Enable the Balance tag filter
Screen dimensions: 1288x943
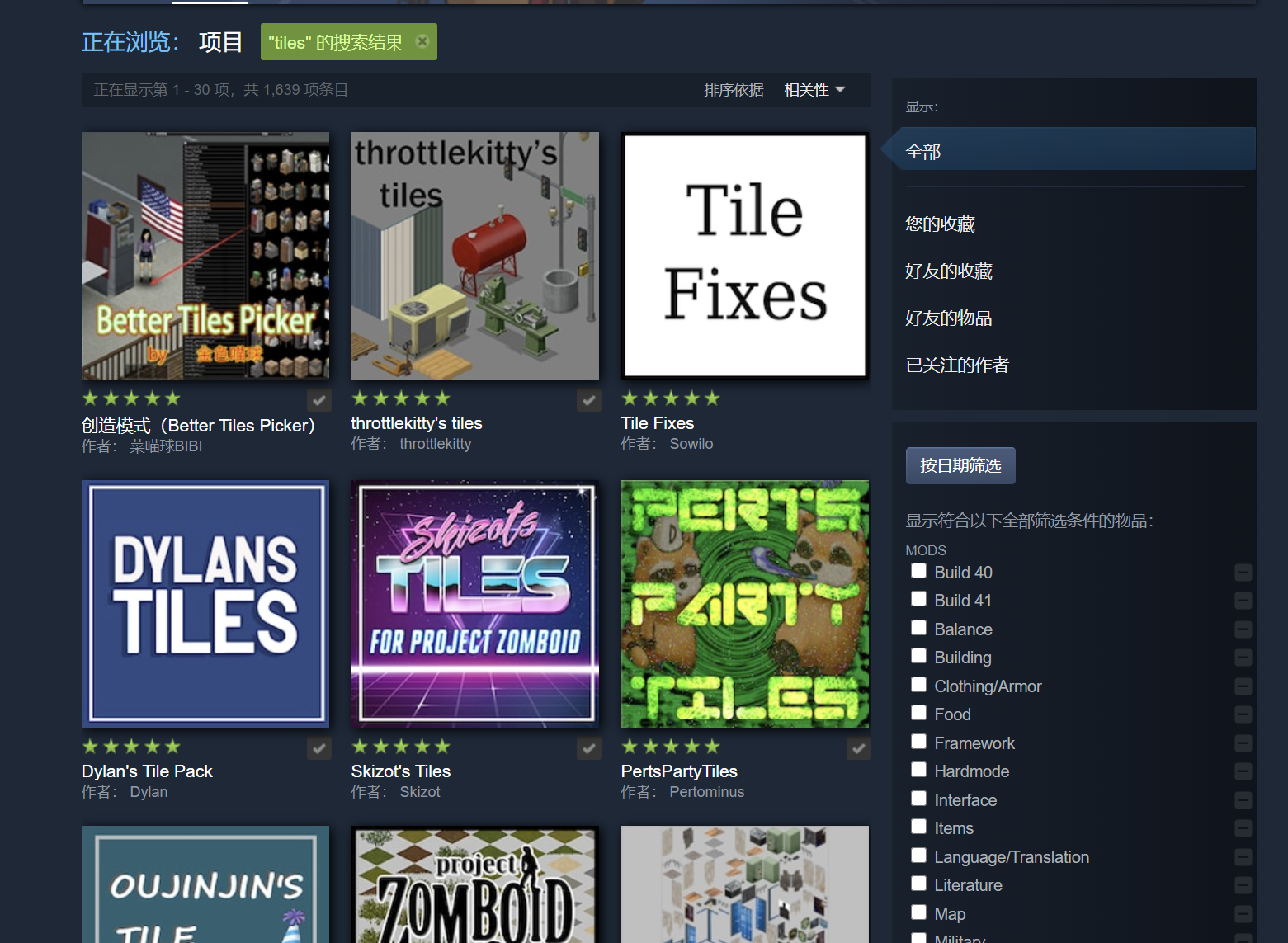click(x=918, y=628)
